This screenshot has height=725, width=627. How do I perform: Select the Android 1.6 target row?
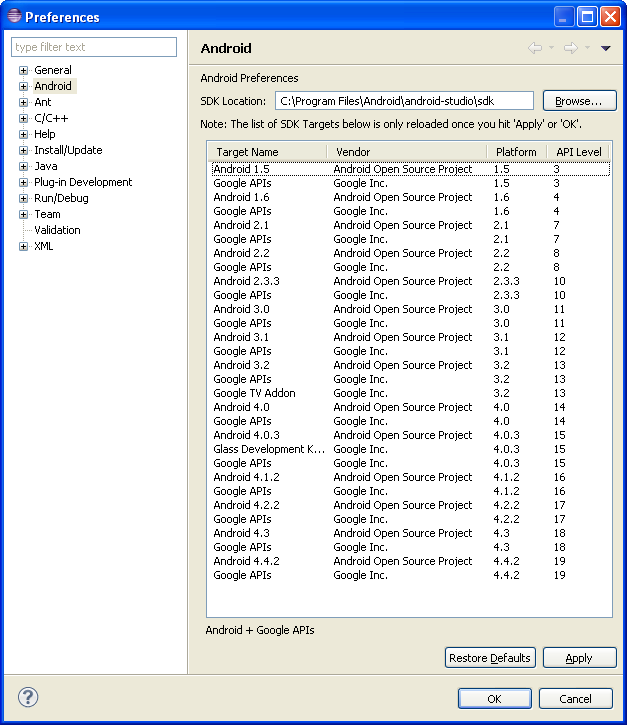click(x=411, y=197)
